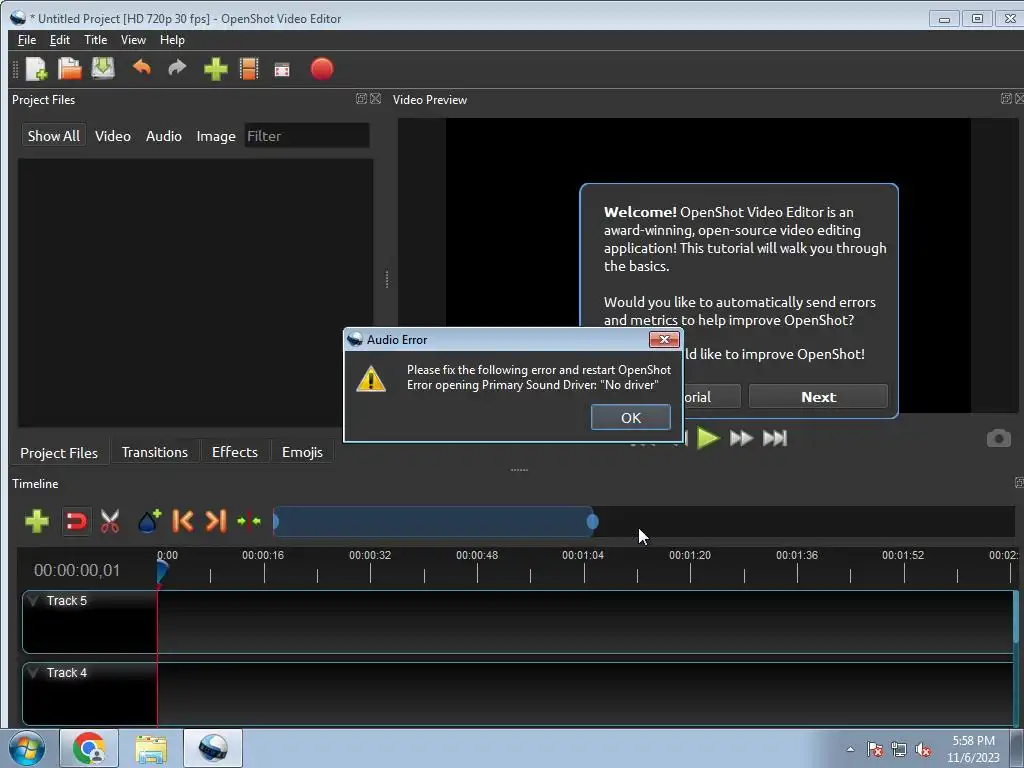Screen dimensions: 1024x768
Task: Open the Title menu
Action: coord(95,40)
